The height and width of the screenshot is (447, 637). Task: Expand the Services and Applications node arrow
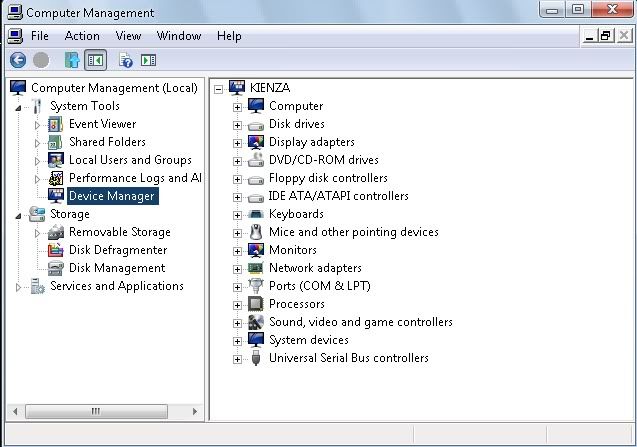(18, 287)
